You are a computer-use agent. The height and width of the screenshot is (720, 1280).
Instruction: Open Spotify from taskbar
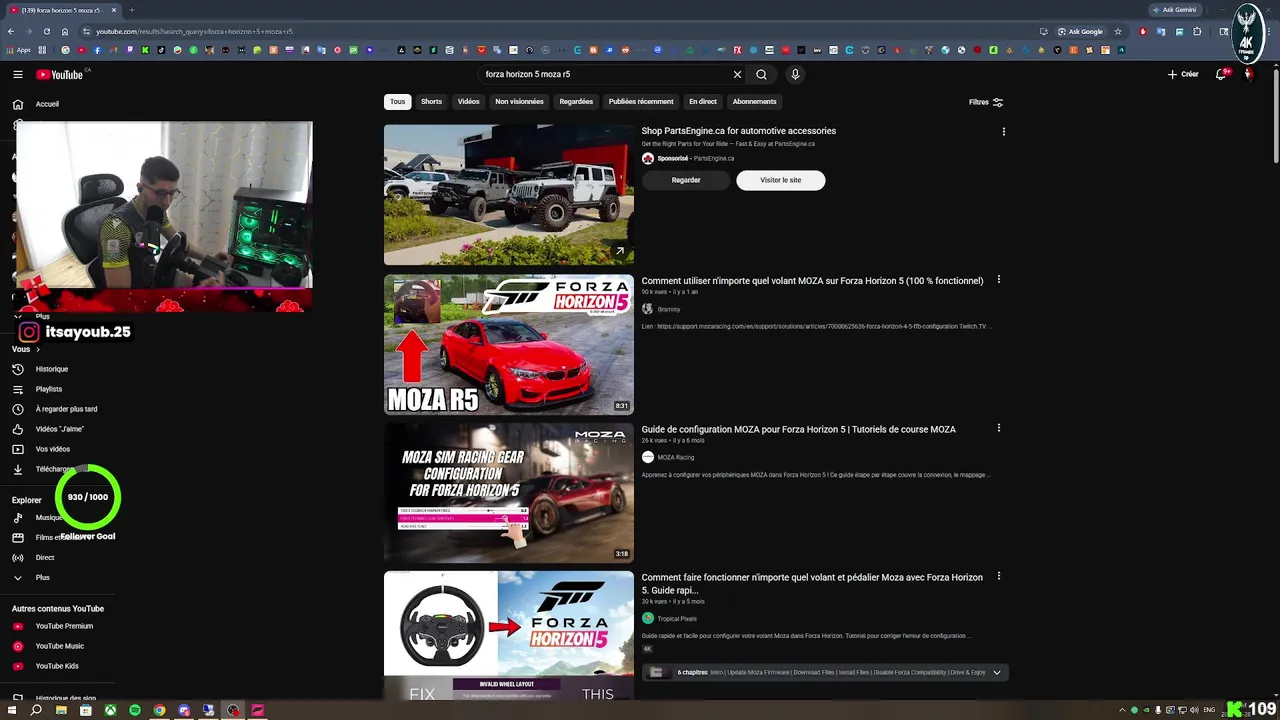(135, 710)
